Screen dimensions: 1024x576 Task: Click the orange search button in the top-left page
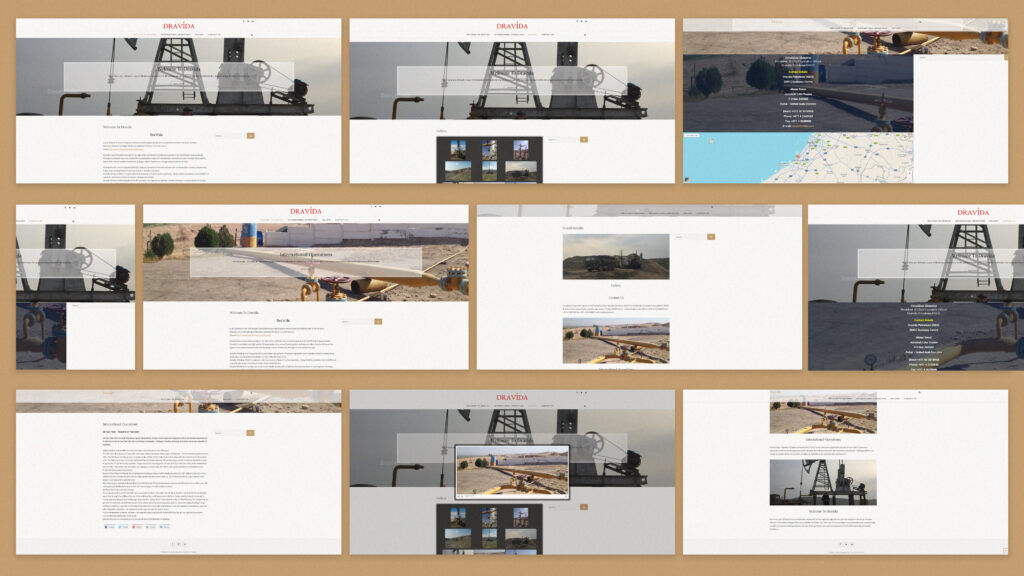[251, 135]
